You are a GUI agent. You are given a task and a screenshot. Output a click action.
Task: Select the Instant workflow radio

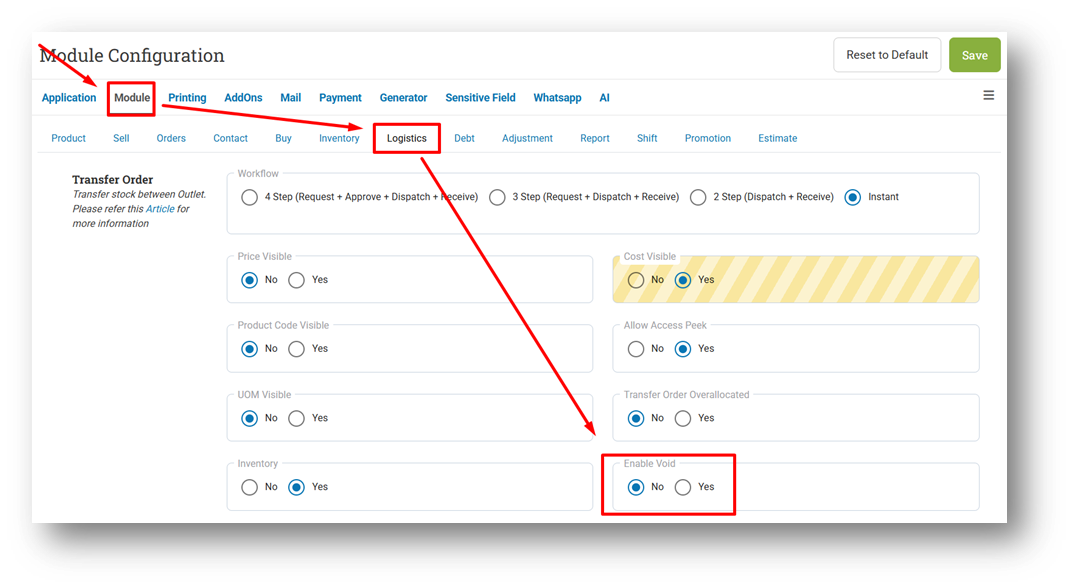[853, 198]
